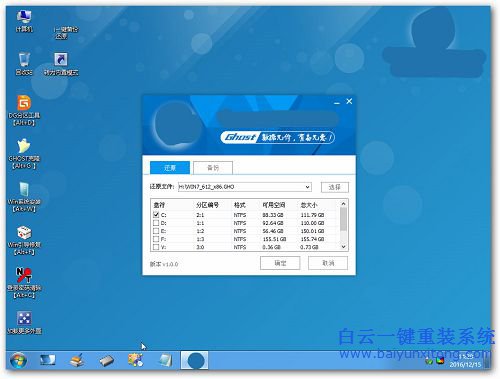The height and width of the screenshot is (379, 500).
Task: Uncheck the C: partition checkbox
Action: pos(156,215)
